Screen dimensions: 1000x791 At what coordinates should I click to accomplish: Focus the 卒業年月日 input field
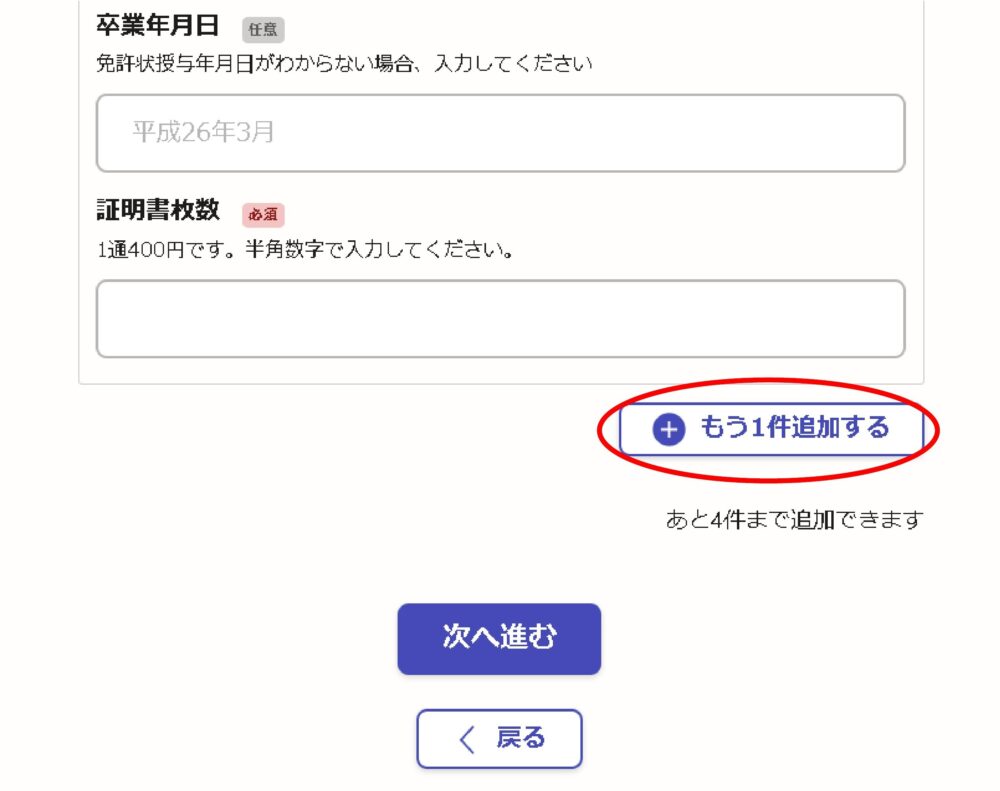[x=501, y=133]
